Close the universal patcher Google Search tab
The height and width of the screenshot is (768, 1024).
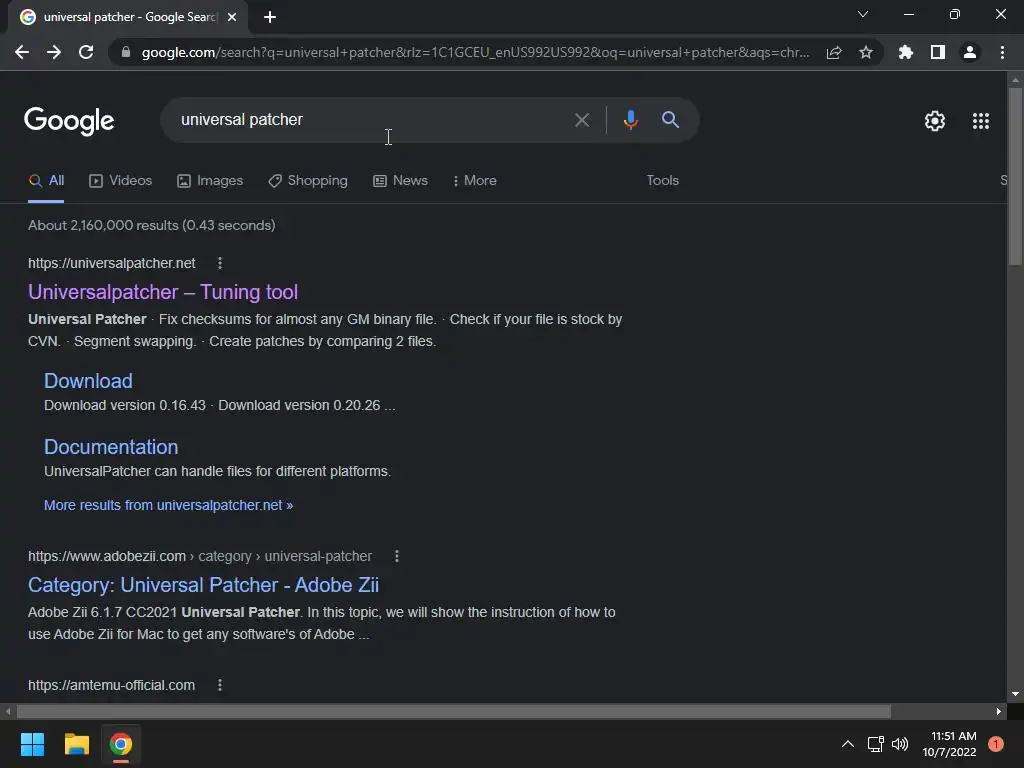232,17
